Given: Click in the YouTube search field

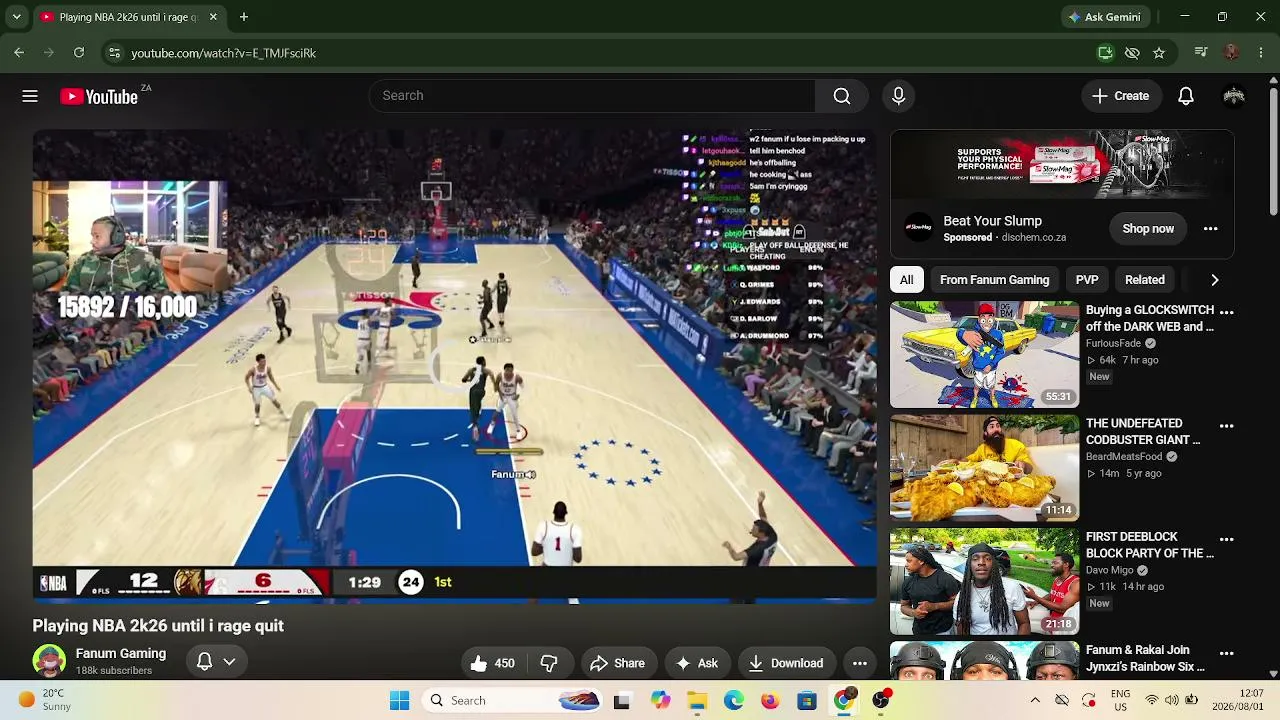Looking at the screenshot, I should pos(592,96).
